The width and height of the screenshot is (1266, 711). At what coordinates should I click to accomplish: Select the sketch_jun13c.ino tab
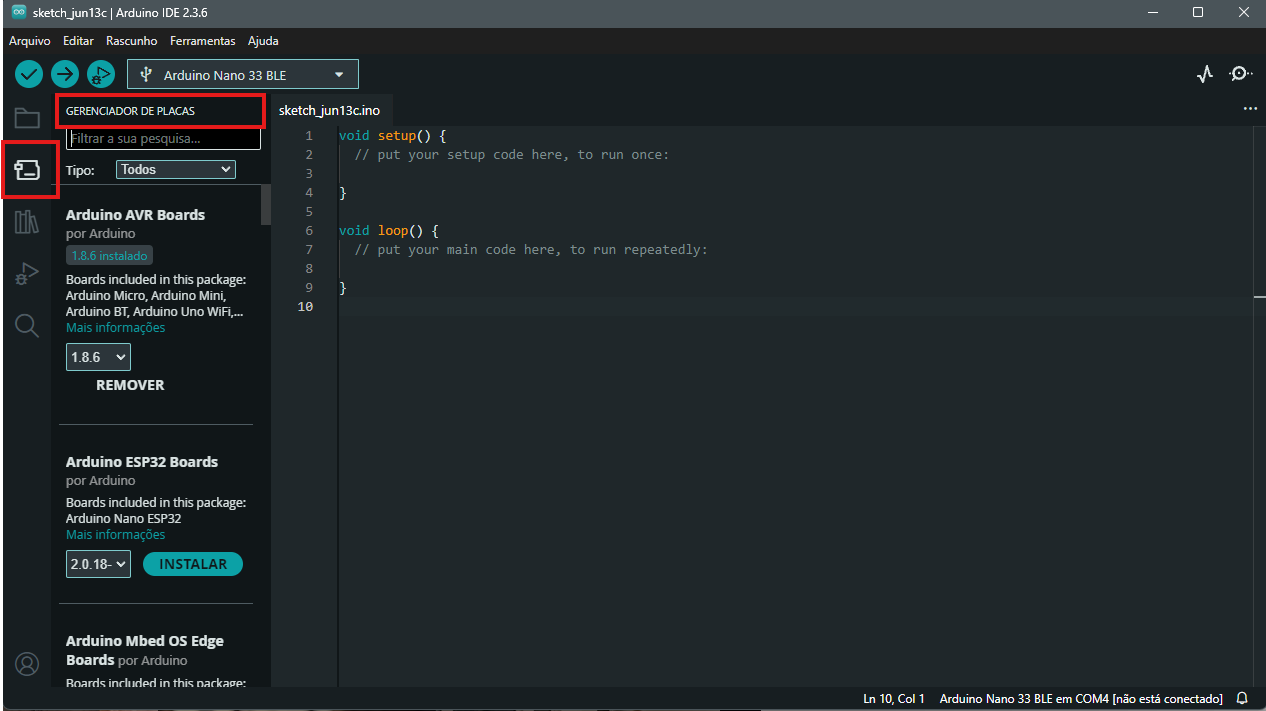[329, 110]
